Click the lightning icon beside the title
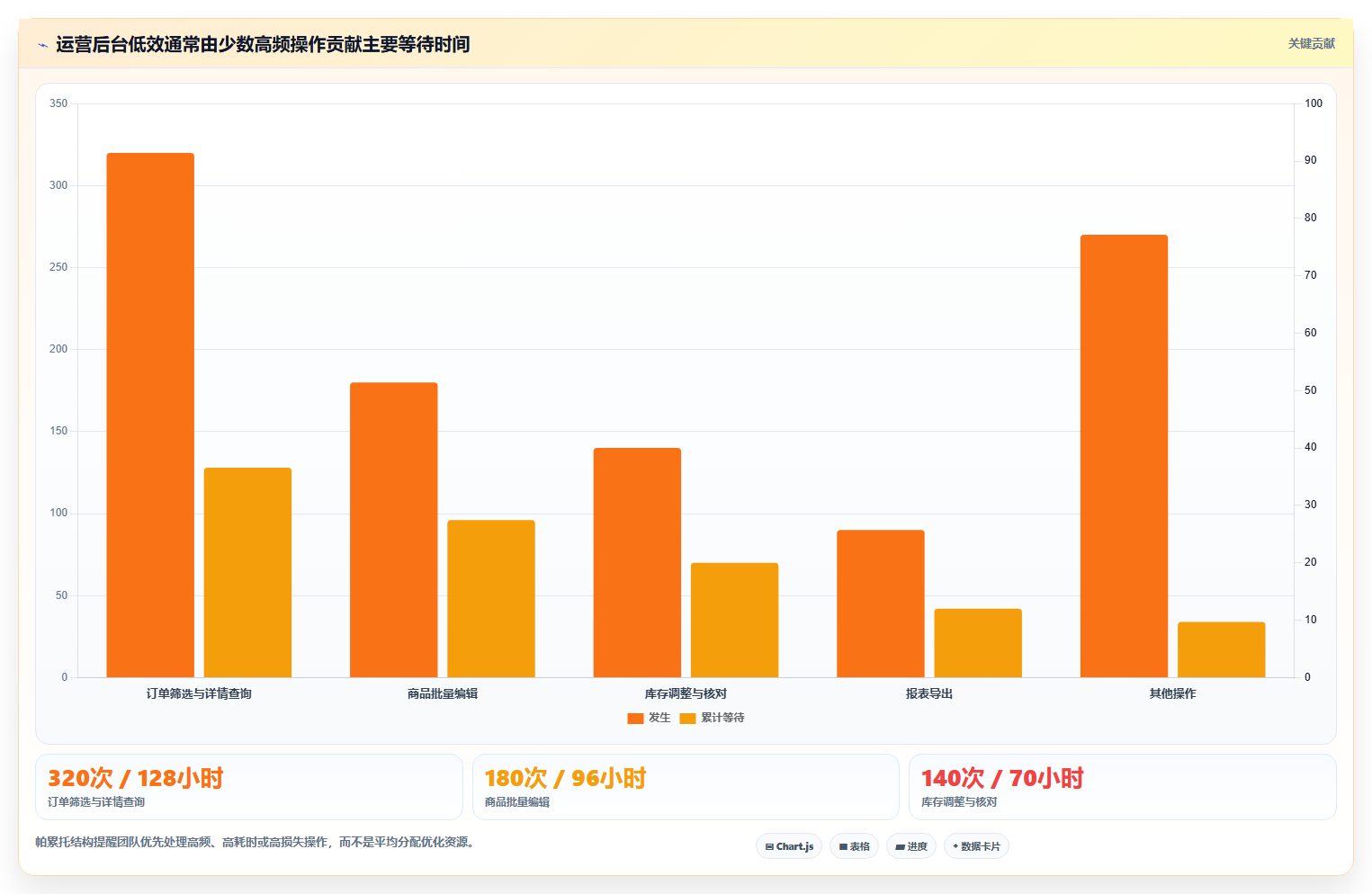The width and height of the screenshot is (1372, 894). click(x=42, y=45)
